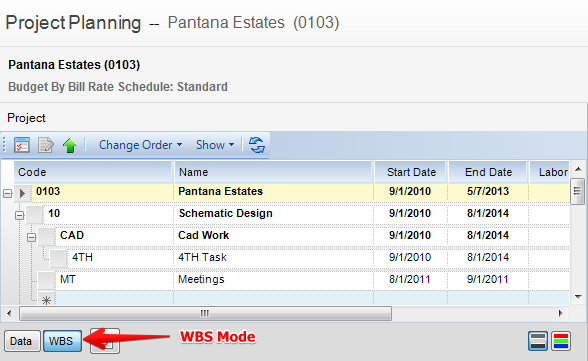This screenshot has height=361, width=588.
Task: Click the edit document pencil icon
Action: click(46, 145)
